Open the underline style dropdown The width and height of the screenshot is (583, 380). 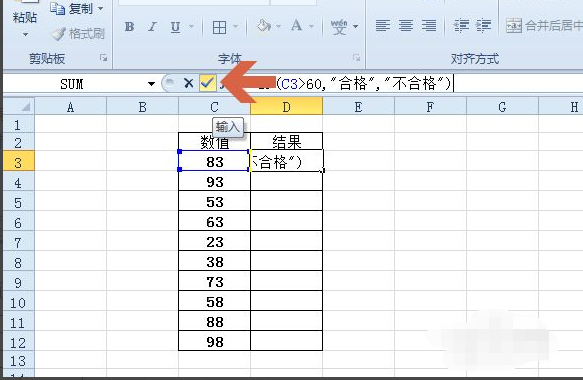(x=191, y=26)
